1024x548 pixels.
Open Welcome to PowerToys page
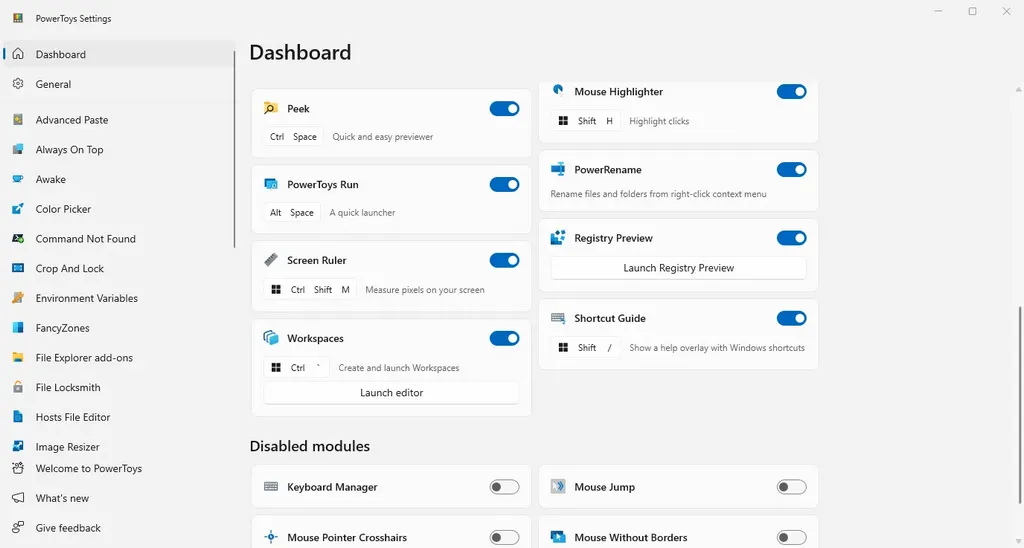(118, 468)
